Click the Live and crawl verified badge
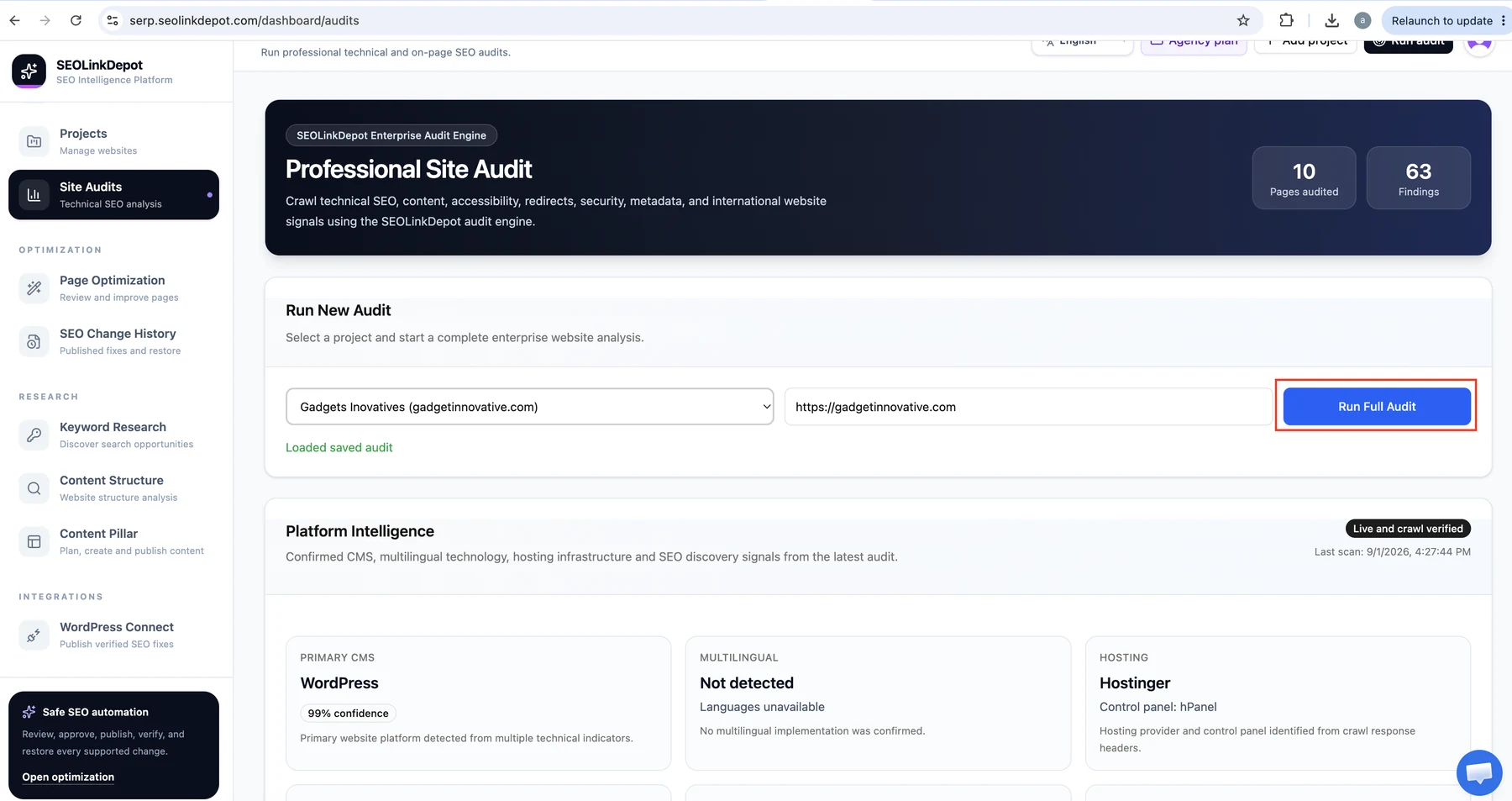The image size is (1512, 801). tap(1408, 529)
